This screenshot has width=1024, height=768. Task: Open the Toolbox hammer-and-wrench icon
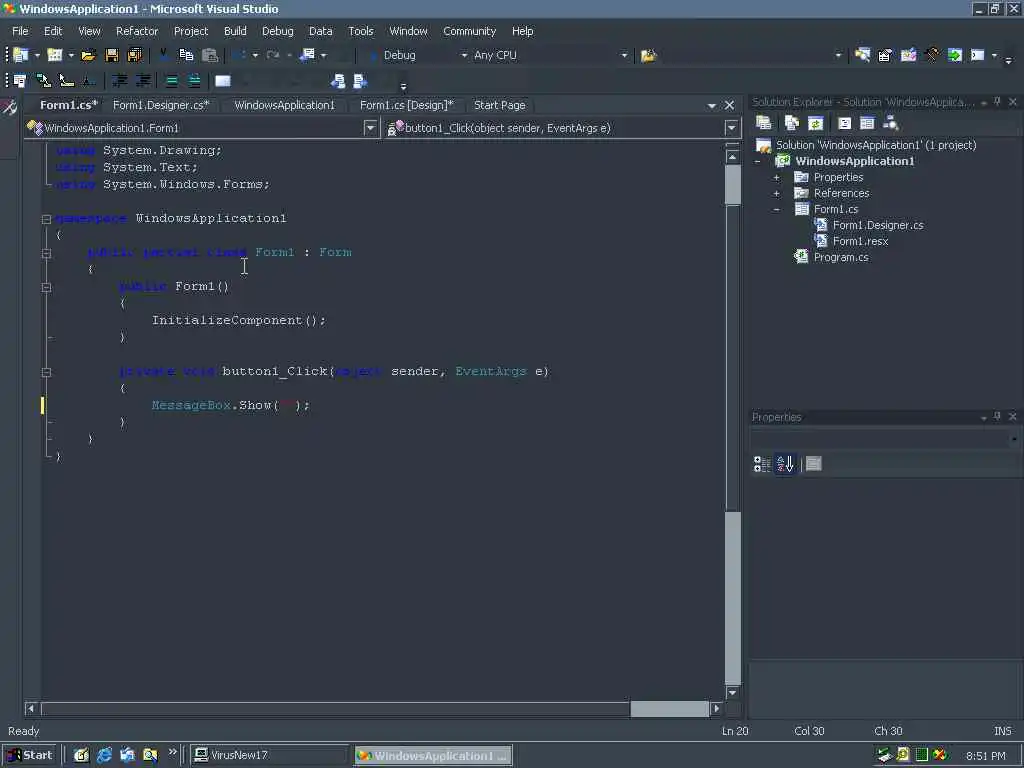pos(932,56)
